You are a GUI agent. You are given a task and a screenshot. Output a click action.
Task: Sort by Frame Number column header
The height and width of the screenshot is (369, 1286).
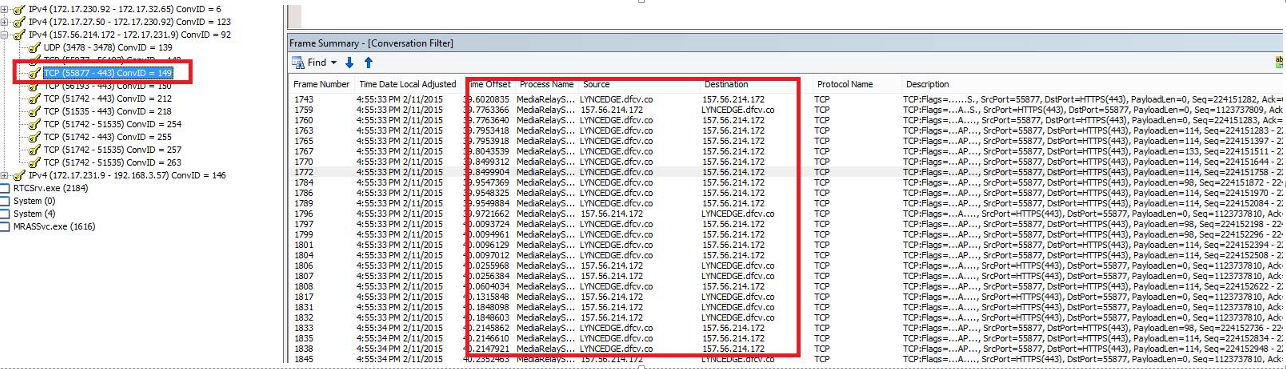[321, 85]
